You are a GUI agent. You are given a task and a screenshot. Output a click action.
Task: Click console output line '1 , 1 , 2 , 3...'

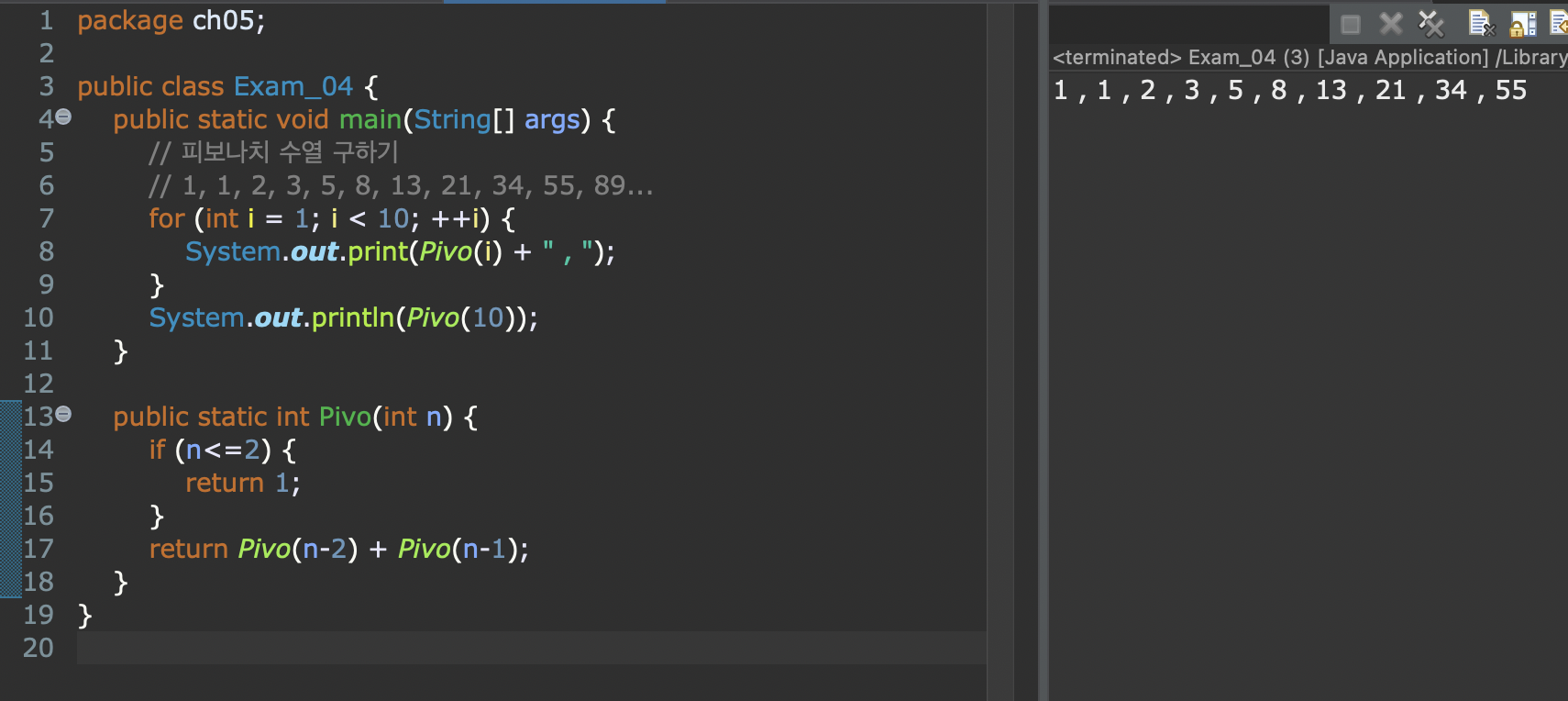[x=1290, y=90]
